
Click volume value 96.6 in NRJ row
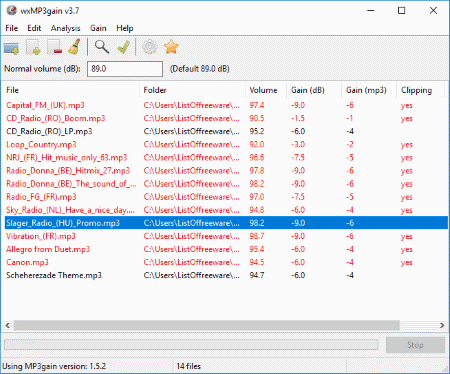(257, 157)
